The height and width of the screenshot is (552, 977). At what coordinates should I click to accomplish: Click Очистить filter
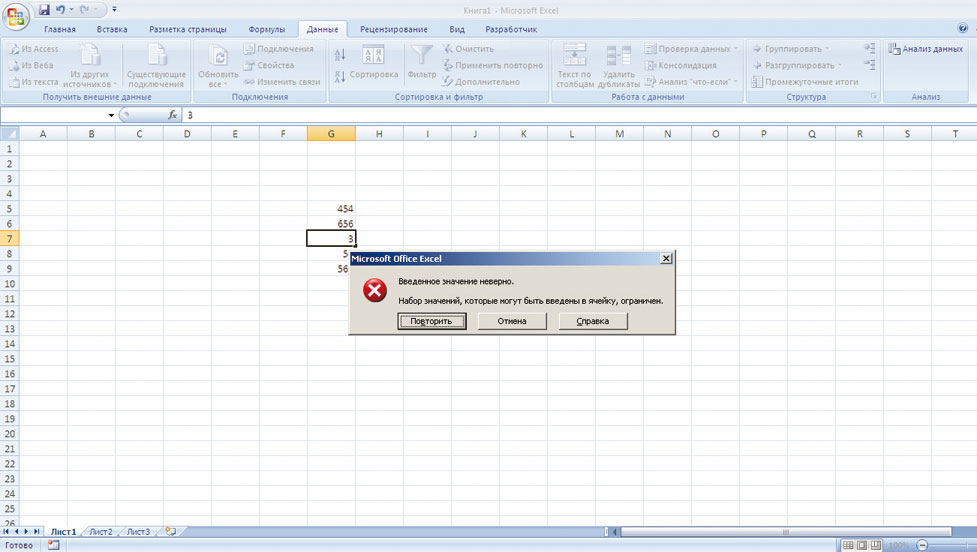[468, 49]
